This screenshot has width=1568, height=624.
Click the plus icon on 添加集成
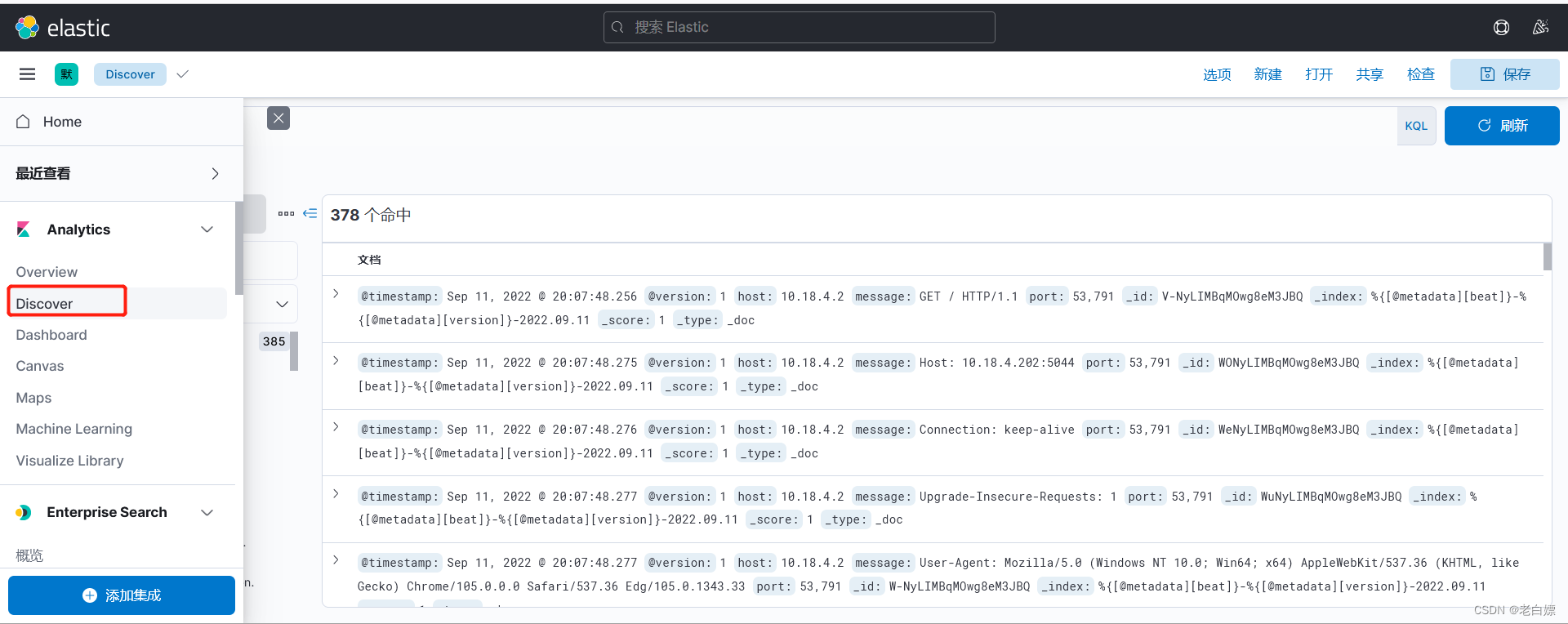(90, 595)
